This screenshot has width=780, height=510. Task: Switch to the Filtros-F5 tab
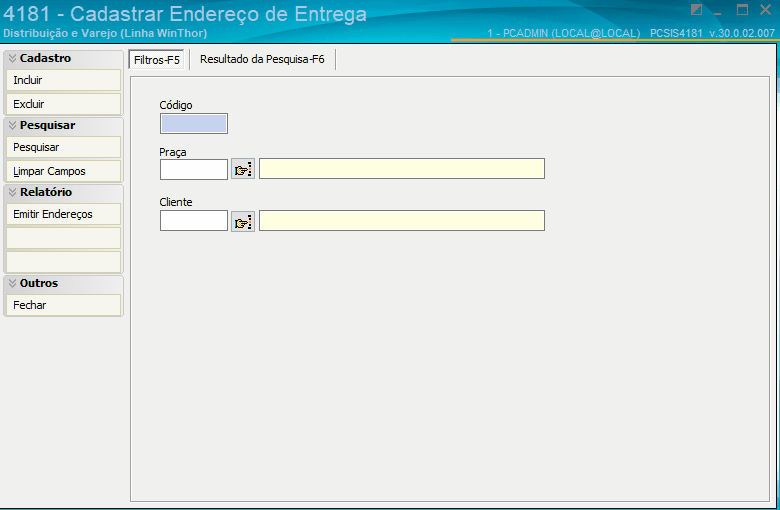(157, 60)
